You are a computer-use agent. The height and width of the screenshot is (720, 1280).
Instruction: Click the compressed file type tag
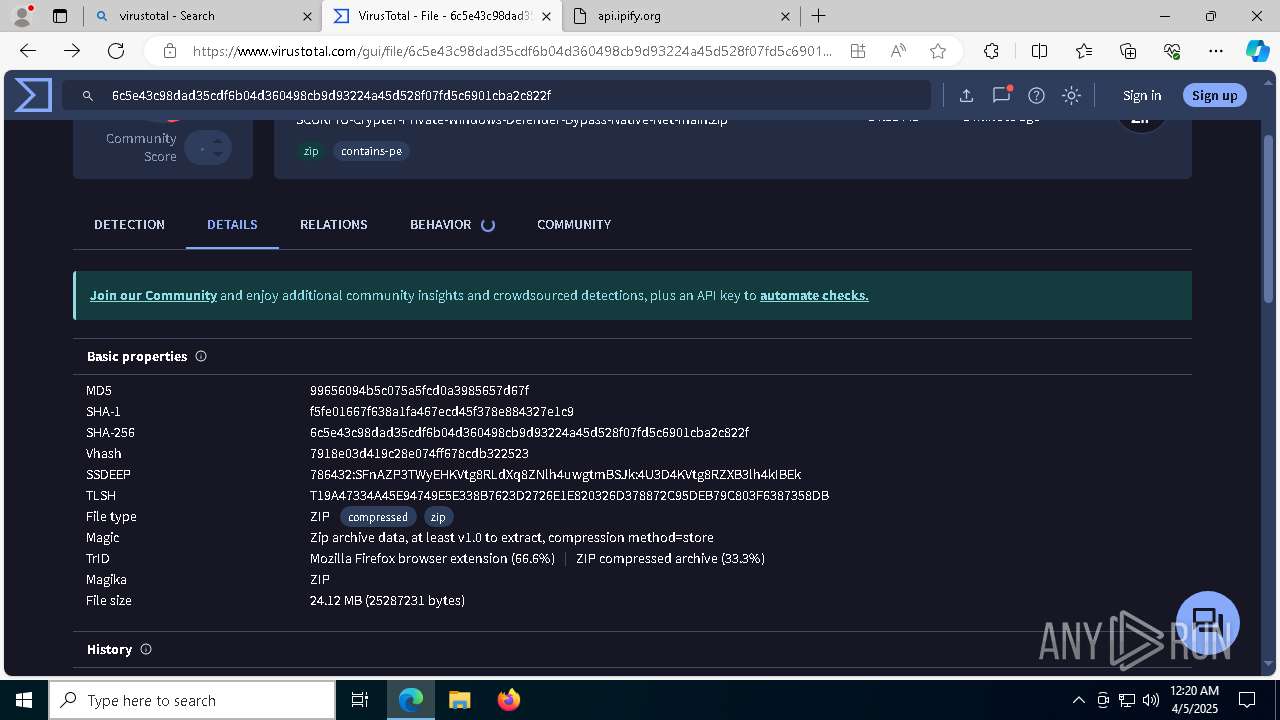(x=378, y=517)
